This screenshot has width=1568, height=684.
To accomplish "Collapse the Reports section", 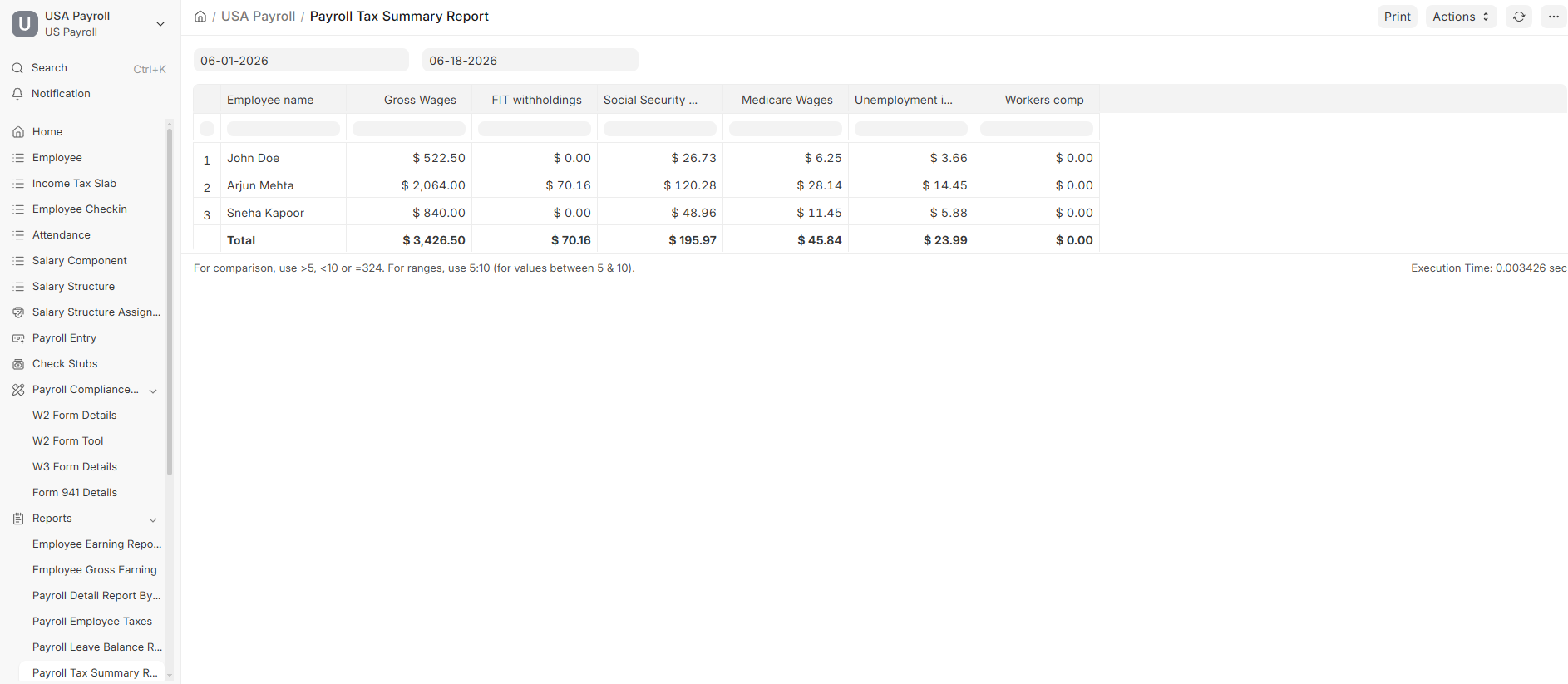I will pos(153,519).
